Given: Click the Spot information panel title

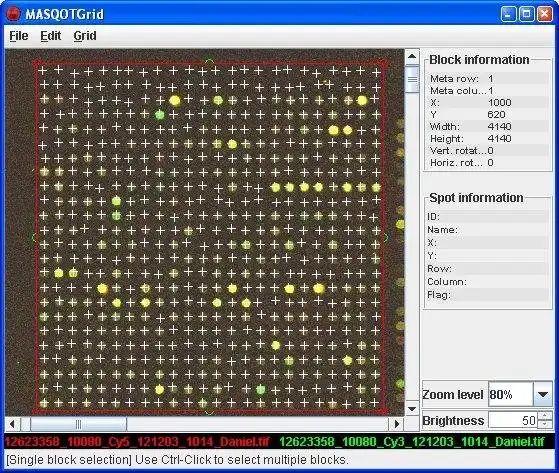Looking at the screenshot, I should pos(476,198).
